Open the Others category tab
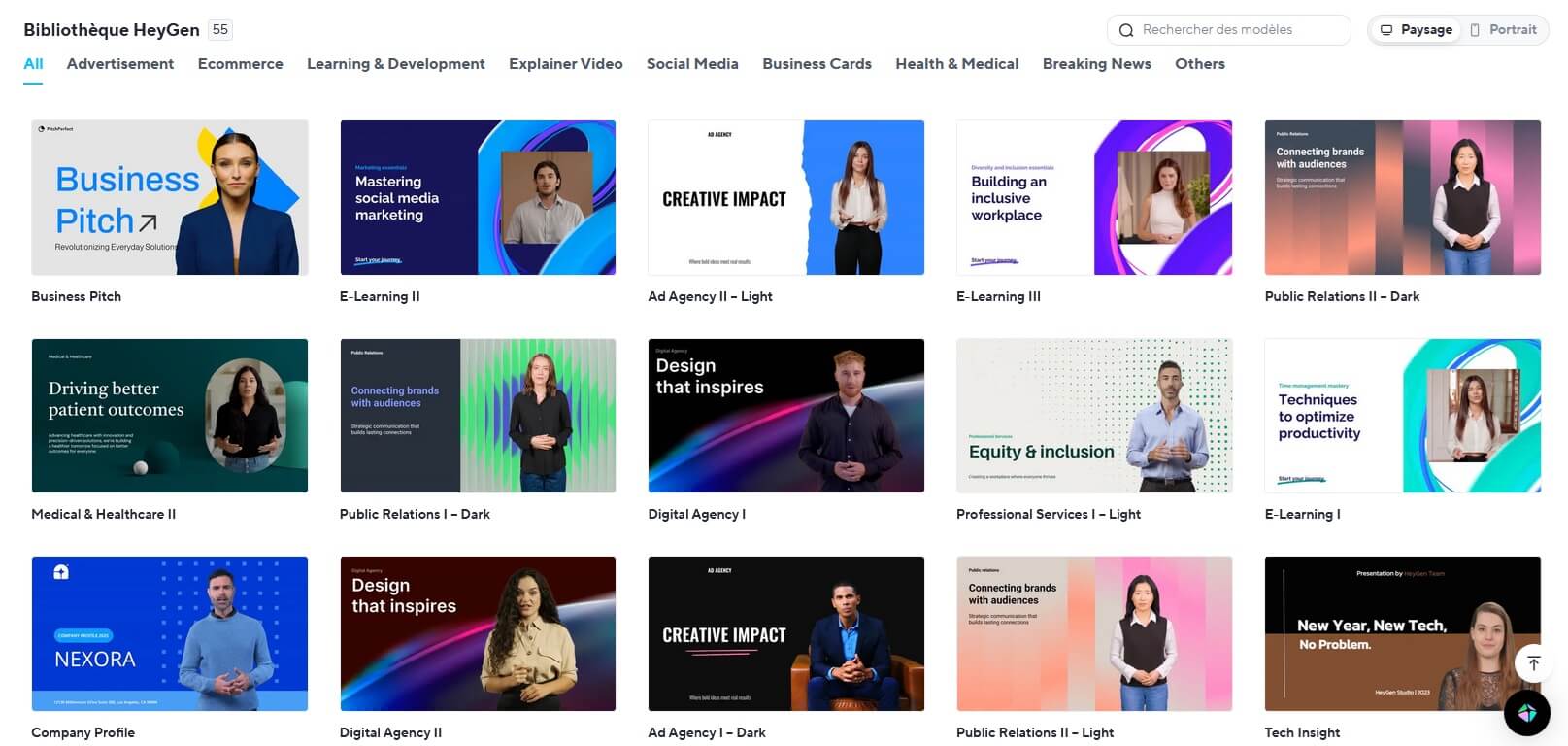This screenshot has width=1568, height=746. [x=1199, y=64]
